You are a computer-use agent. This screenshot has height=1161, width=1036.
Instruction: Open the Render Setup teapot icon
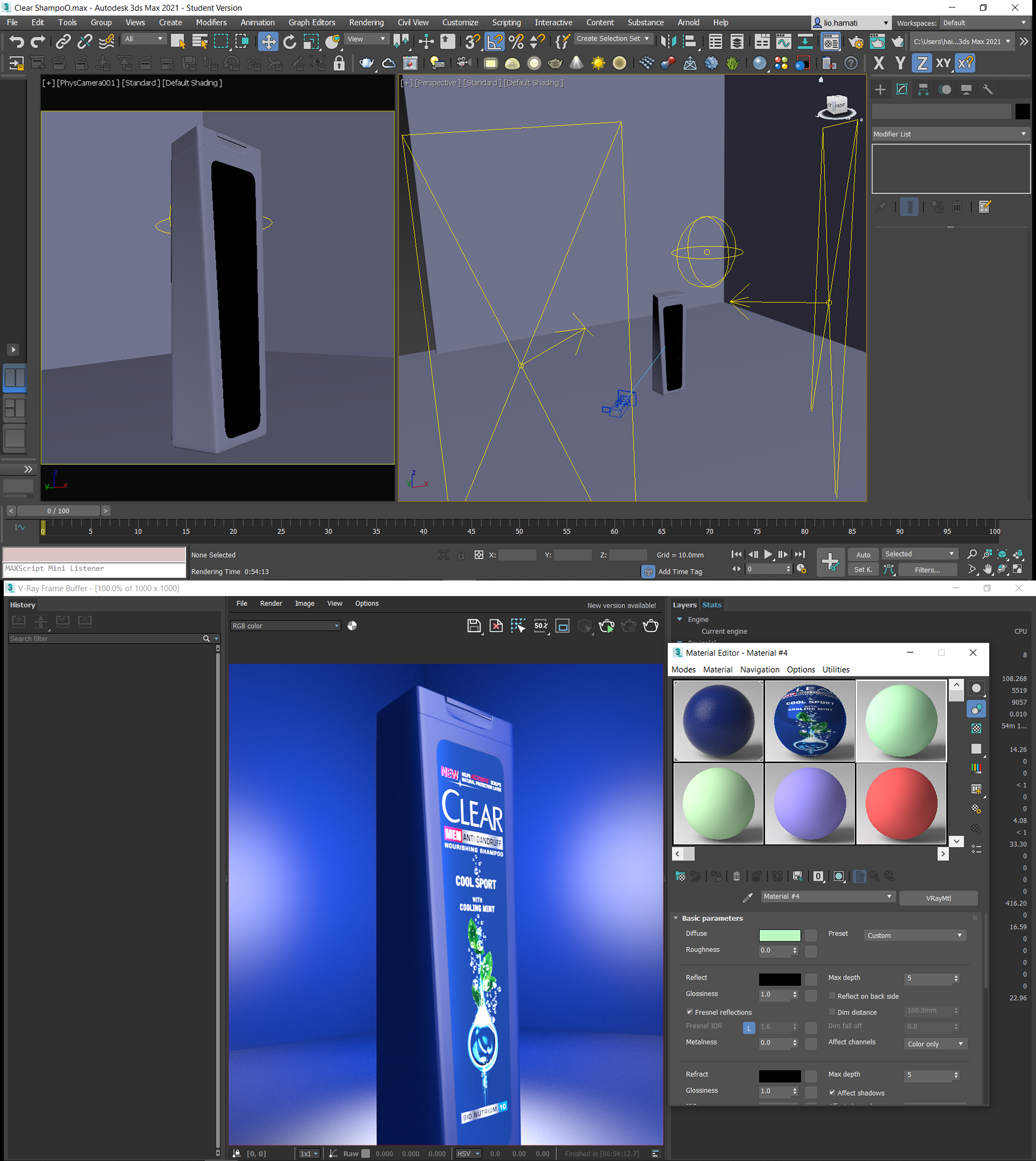point(856,42)
